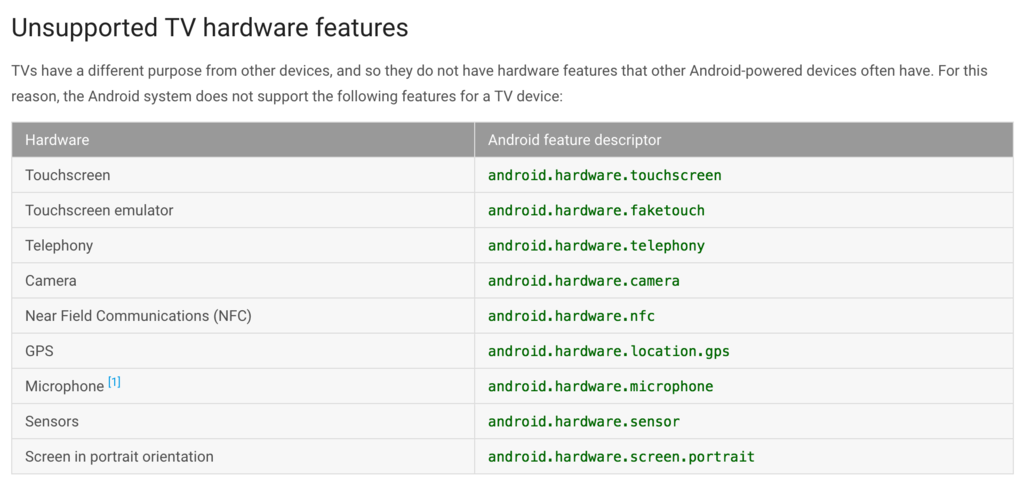
Task: Click the Screen in portrait orientation cell
Action: 120,457
